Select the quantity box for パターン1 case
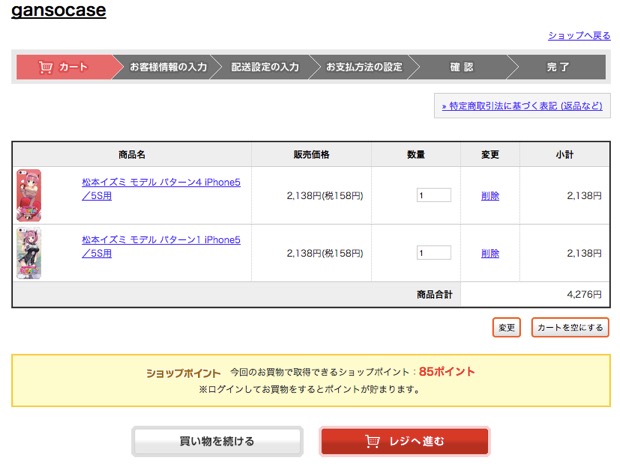The height and width of the screenshot is (467, 620). tap(433, 253)
